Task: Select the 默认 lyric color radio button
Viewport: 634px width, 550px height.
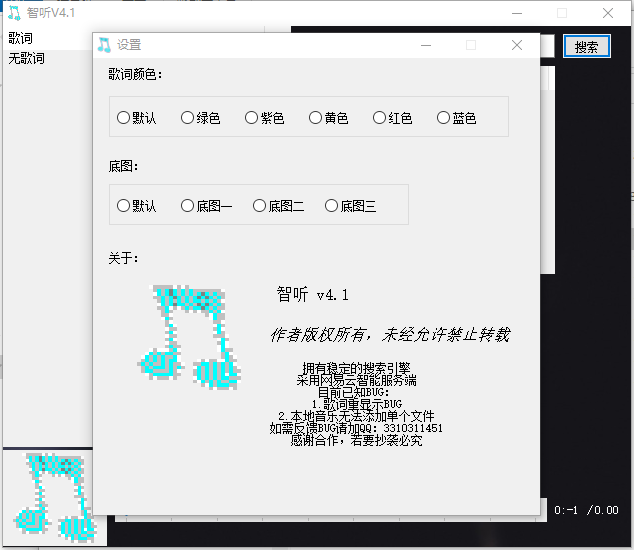Action: [x=124, y=118]
